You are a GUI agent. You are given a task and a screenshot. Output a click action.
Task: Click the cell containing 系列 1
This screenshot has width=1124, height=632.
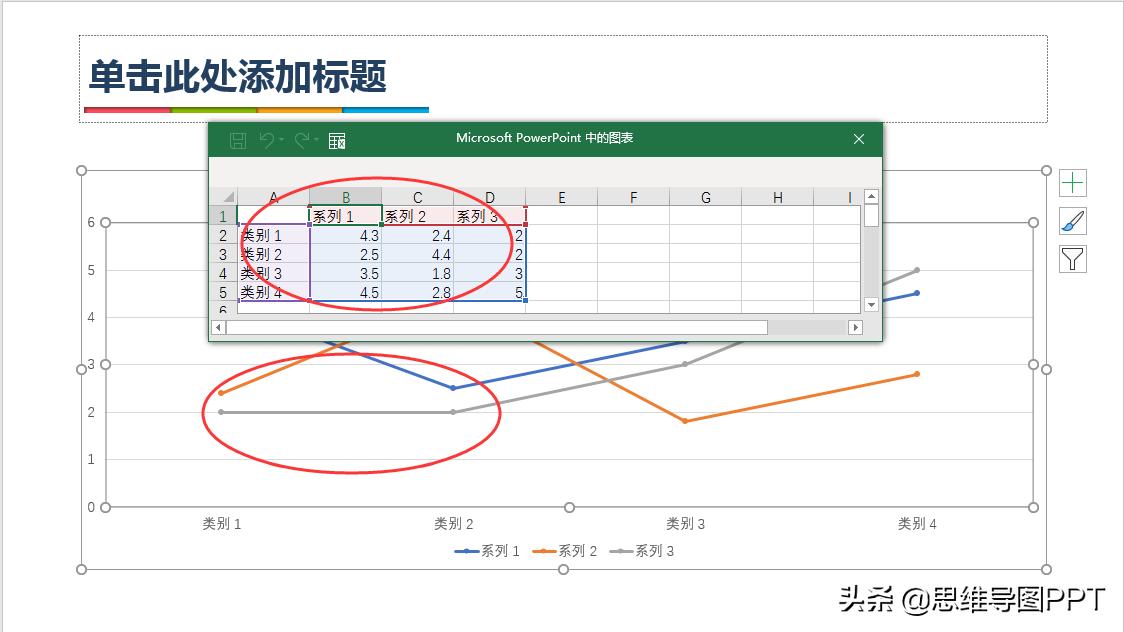345,214
